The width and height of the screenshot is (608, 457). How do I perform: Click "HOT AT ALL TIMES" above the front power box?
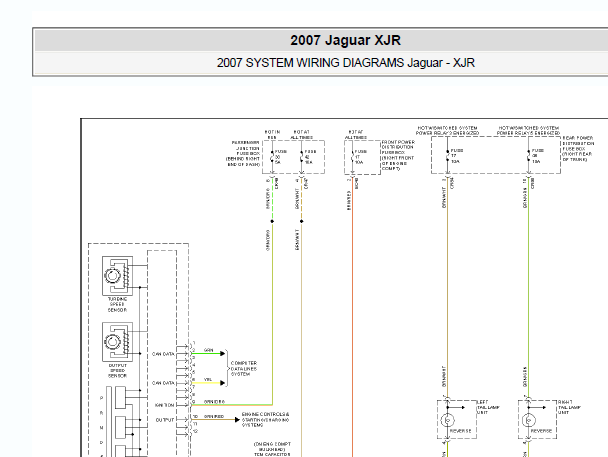(x=356, y=135)
